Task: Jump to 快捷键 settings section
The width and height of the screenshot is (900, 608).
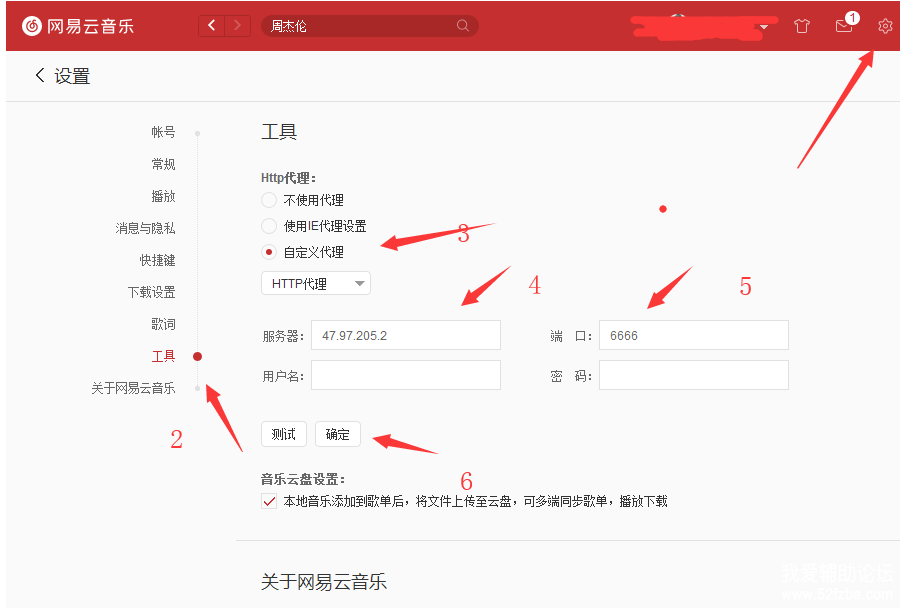Action: pyautogui.click(x=157, y=260)
